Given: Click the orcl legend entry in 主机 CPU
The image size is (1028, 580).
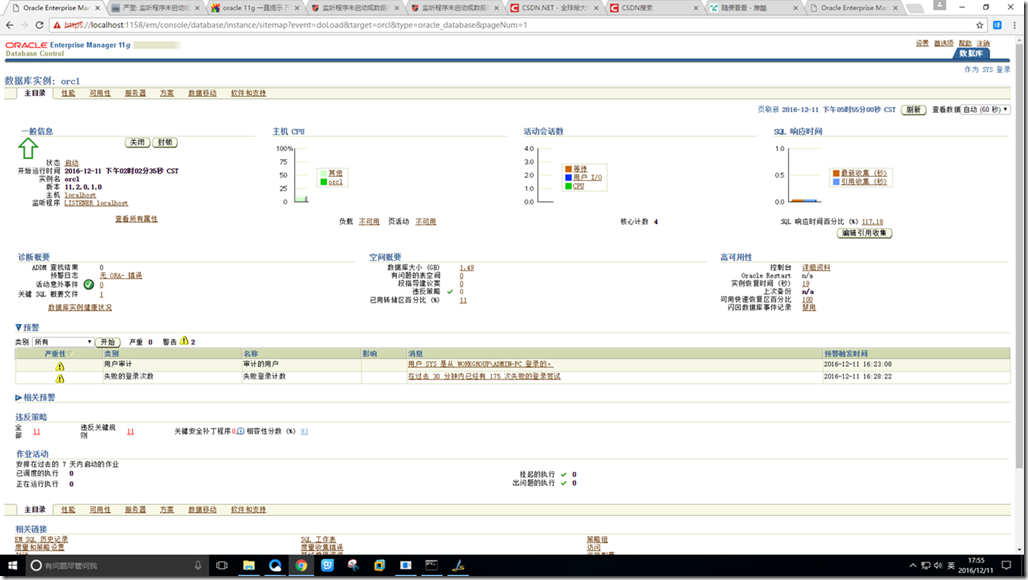Looking at the screenshot, I should (x=336, y=182).
